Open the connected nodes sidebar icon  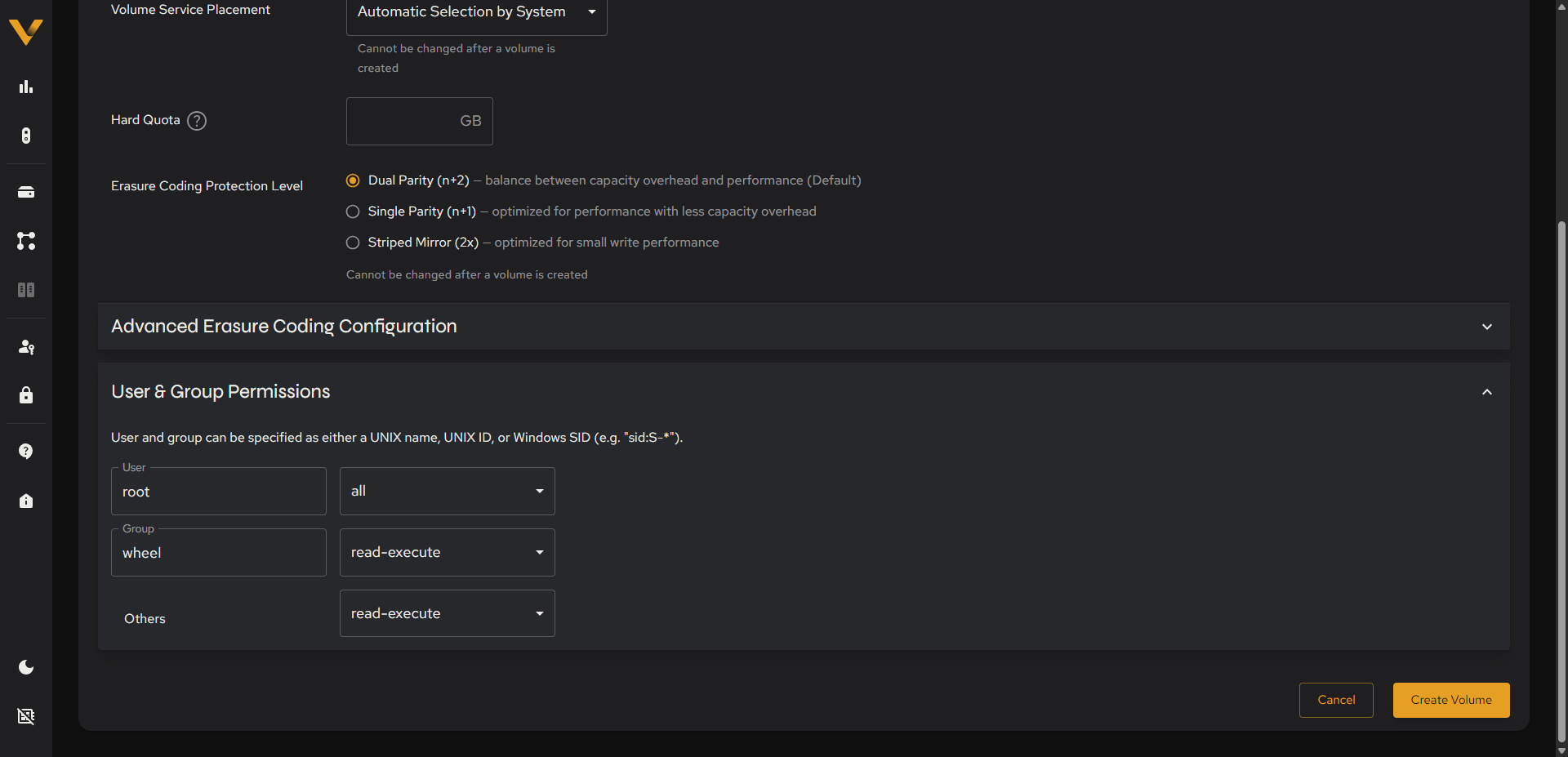(x=26, y=241)
